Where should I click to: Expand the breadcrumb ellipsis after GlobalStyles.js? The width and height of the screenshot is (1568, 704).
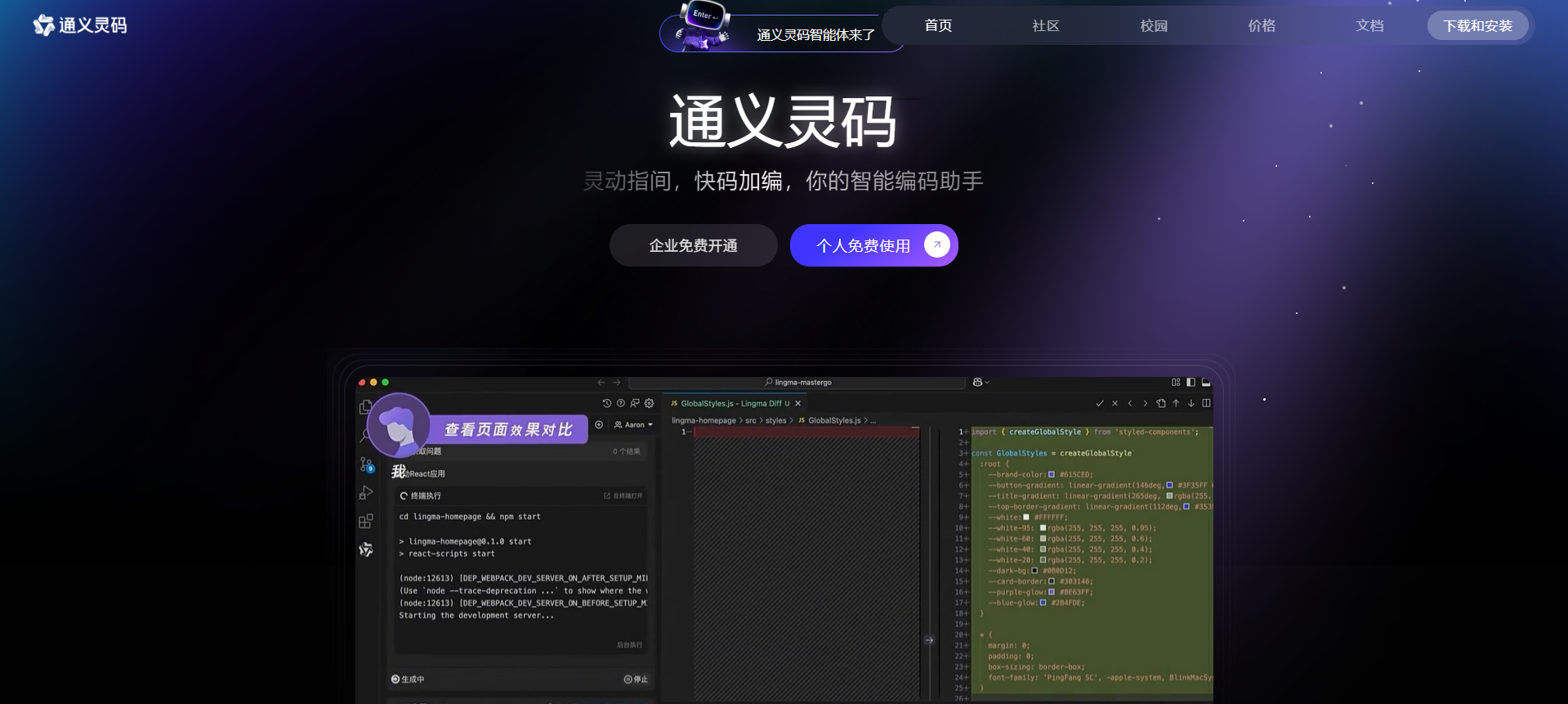[873, 420]
